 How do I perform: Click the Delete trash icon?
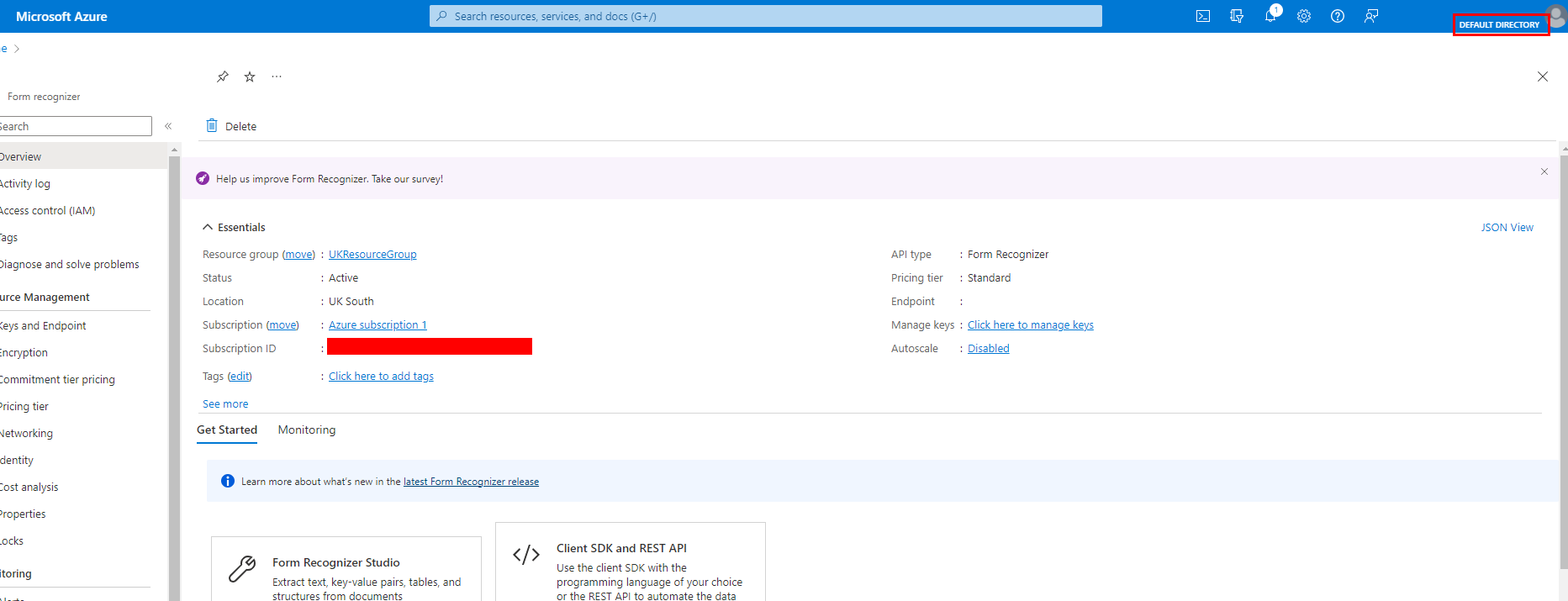tap(212, 125)
